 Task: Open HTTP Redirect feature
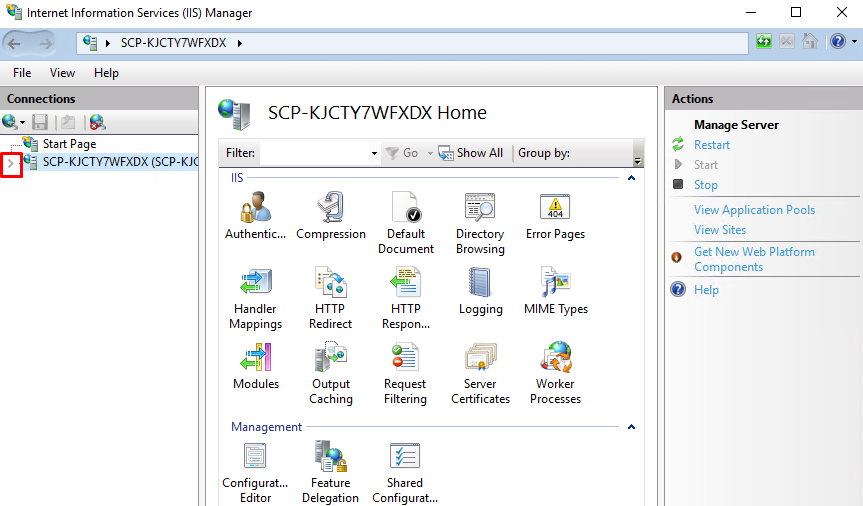[330, 298]
